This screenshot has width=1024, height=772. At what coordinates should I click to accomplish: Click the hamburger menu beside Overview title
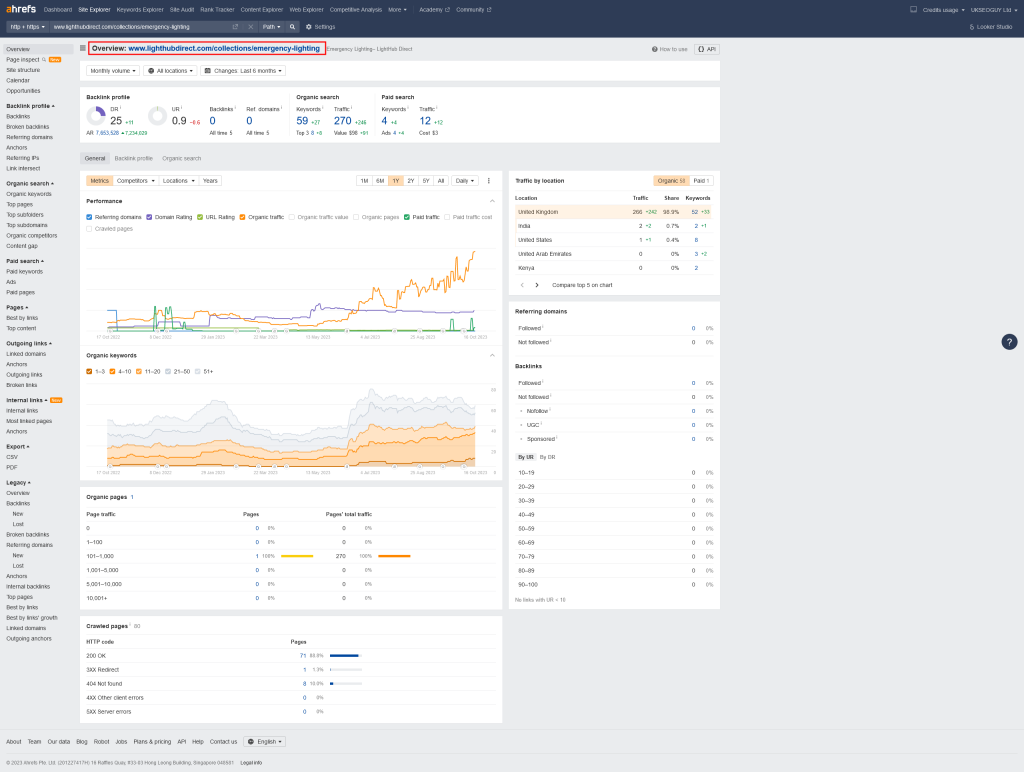pos(83,48)
